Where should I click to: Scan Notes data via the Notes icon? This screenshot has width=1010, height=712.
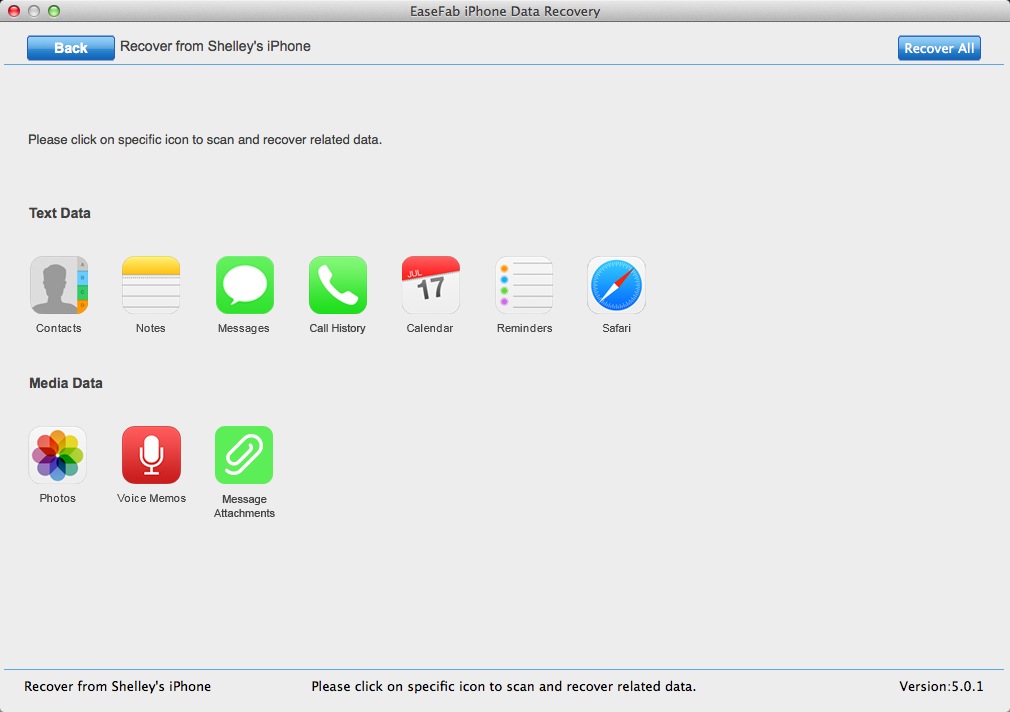[x=151, y=285]
